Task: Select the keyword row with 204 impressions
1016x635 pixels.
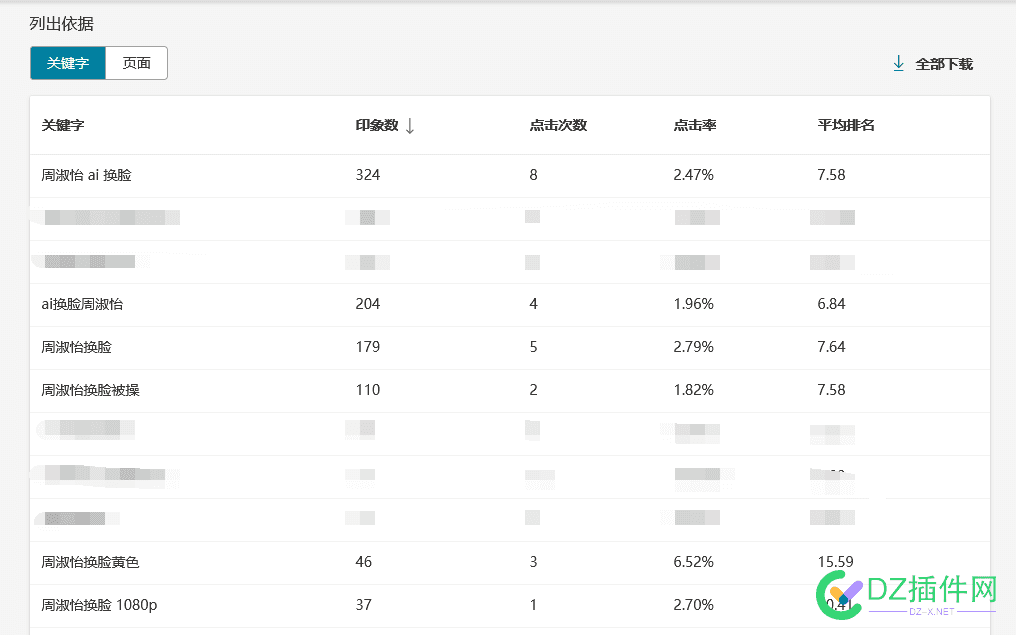Action: (x=510, y=305)
